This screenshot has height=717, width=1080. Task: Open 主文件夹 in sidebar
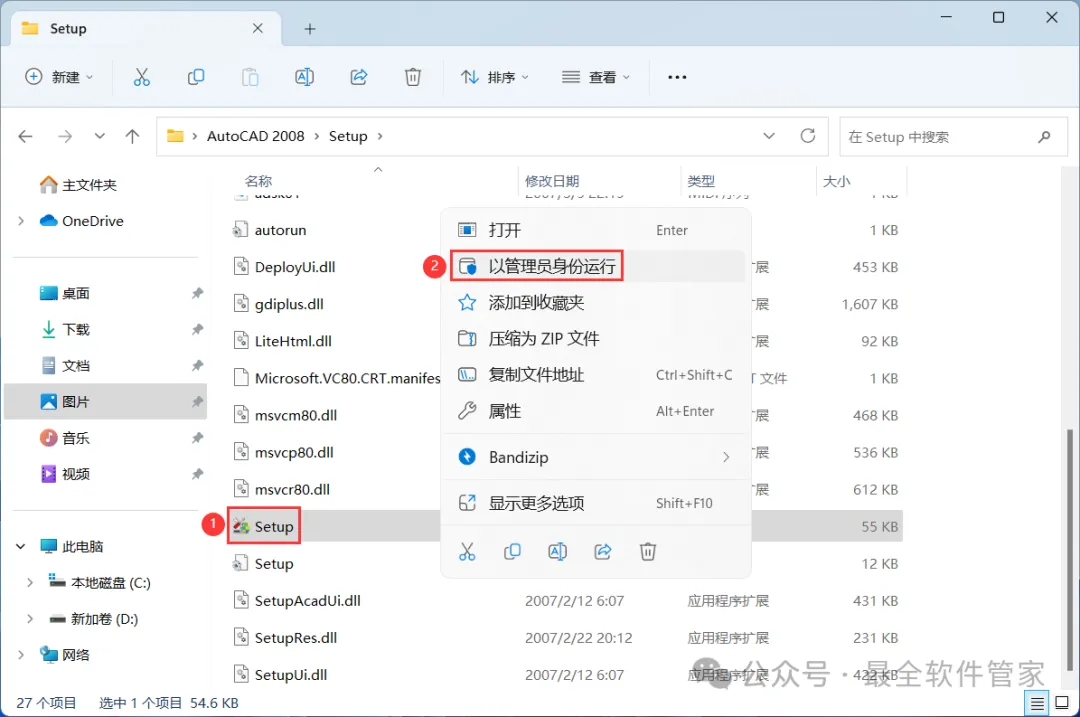(79, 185)
